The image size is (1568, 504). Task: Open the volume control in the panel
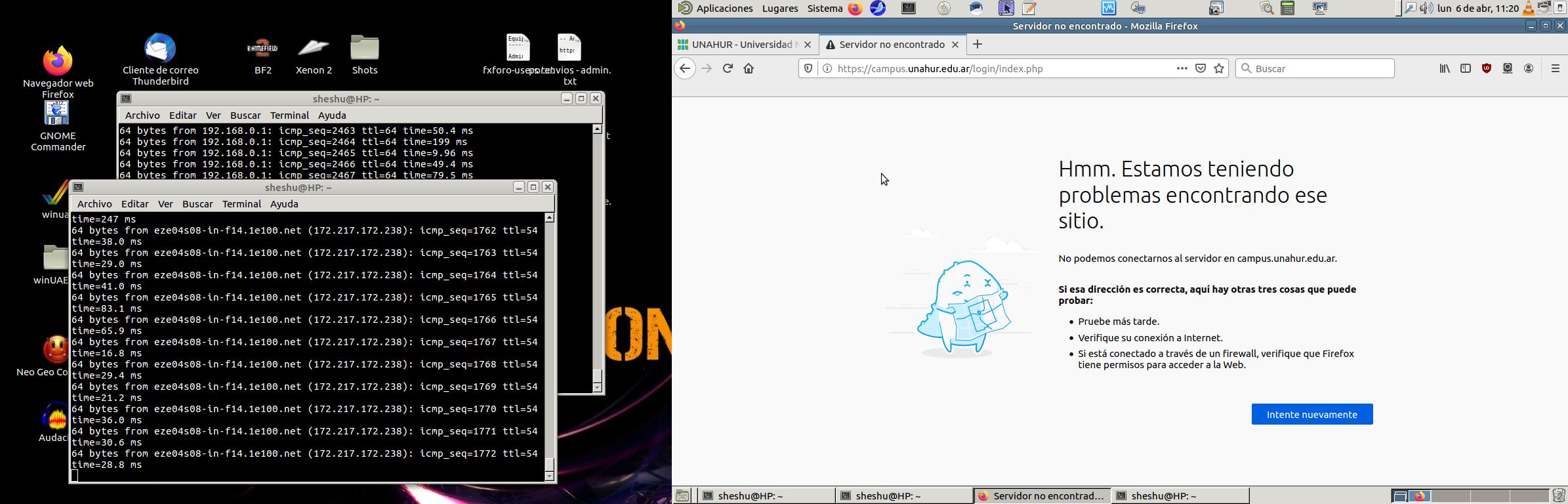pyautogui.click(x=1426, y=9)
